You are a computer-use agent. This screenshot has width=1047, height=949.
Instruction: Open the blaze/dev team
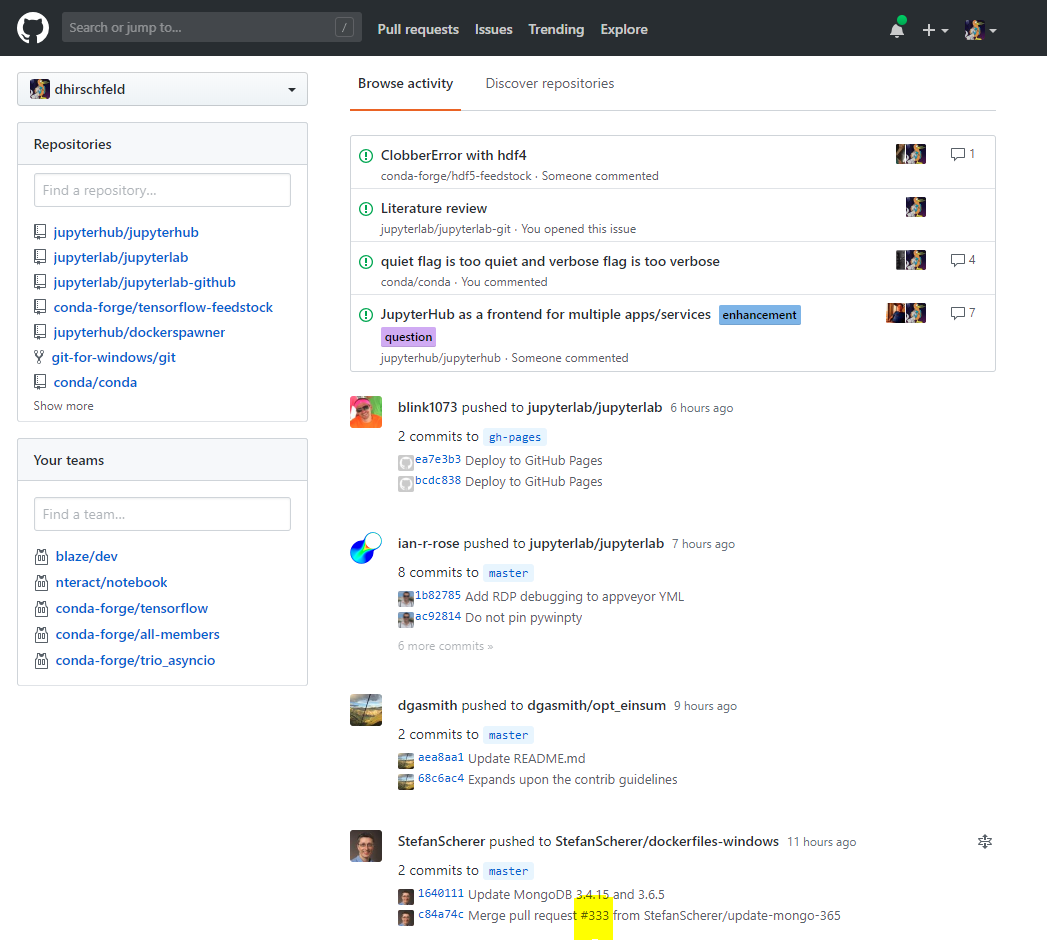(x=86, y=556)
